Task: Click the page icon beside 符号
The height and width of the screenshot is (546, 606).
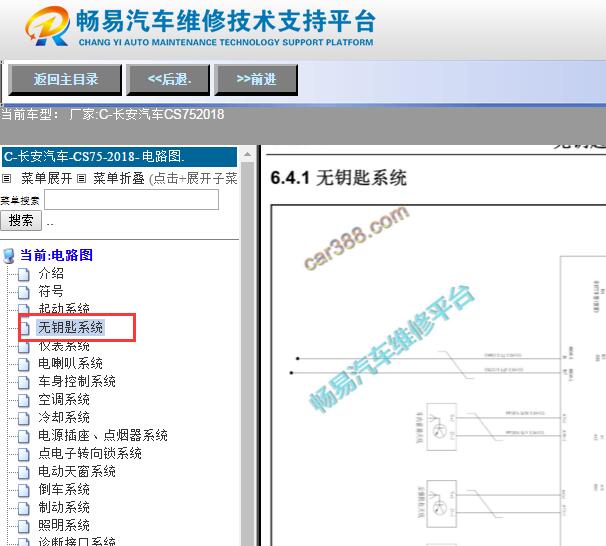Action: click(24, 293)
